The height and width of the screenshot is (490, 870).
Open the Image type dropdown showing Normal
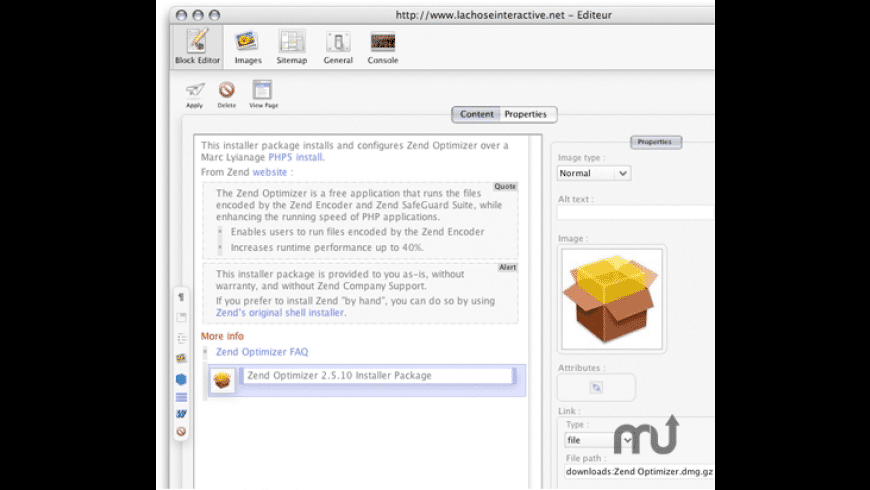(594, 173)
